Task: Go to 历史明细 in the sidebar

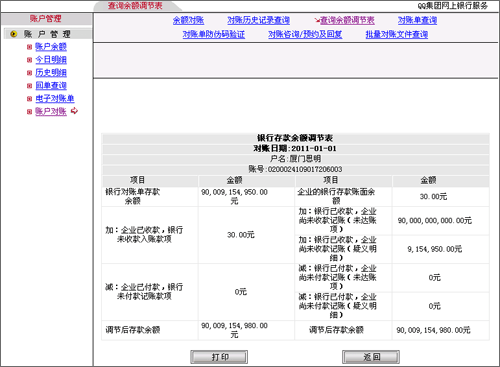Action: pyautogui.click(x=51, y=73)
